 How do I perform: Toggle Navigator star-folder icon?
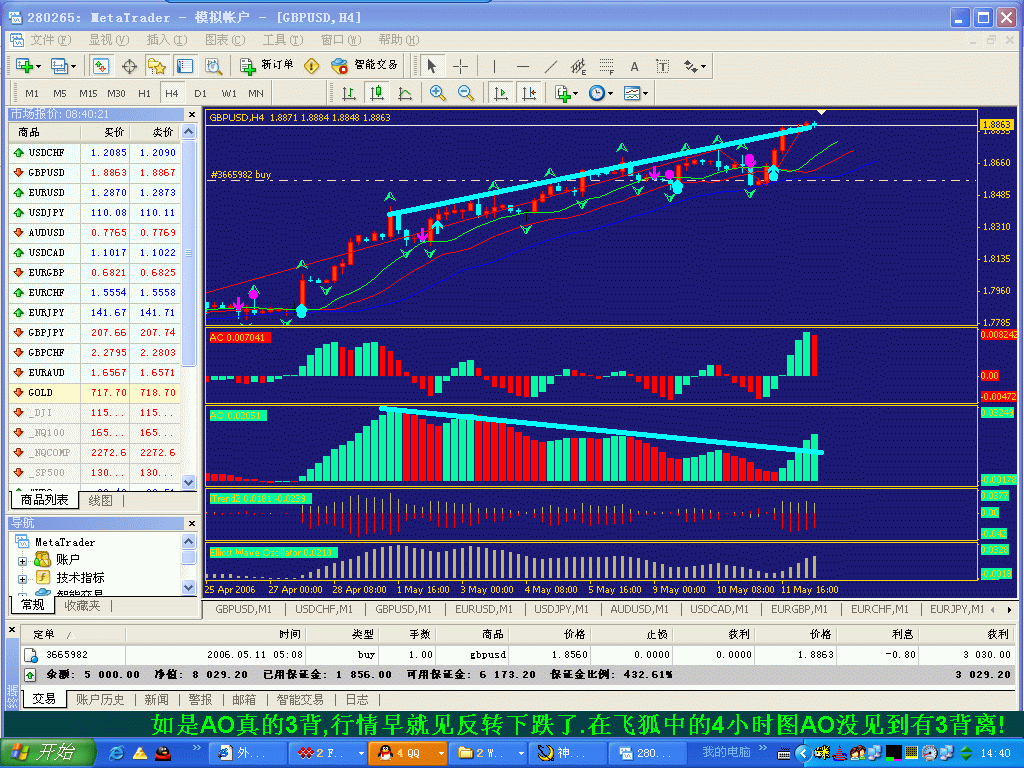[x=157, y=66]
